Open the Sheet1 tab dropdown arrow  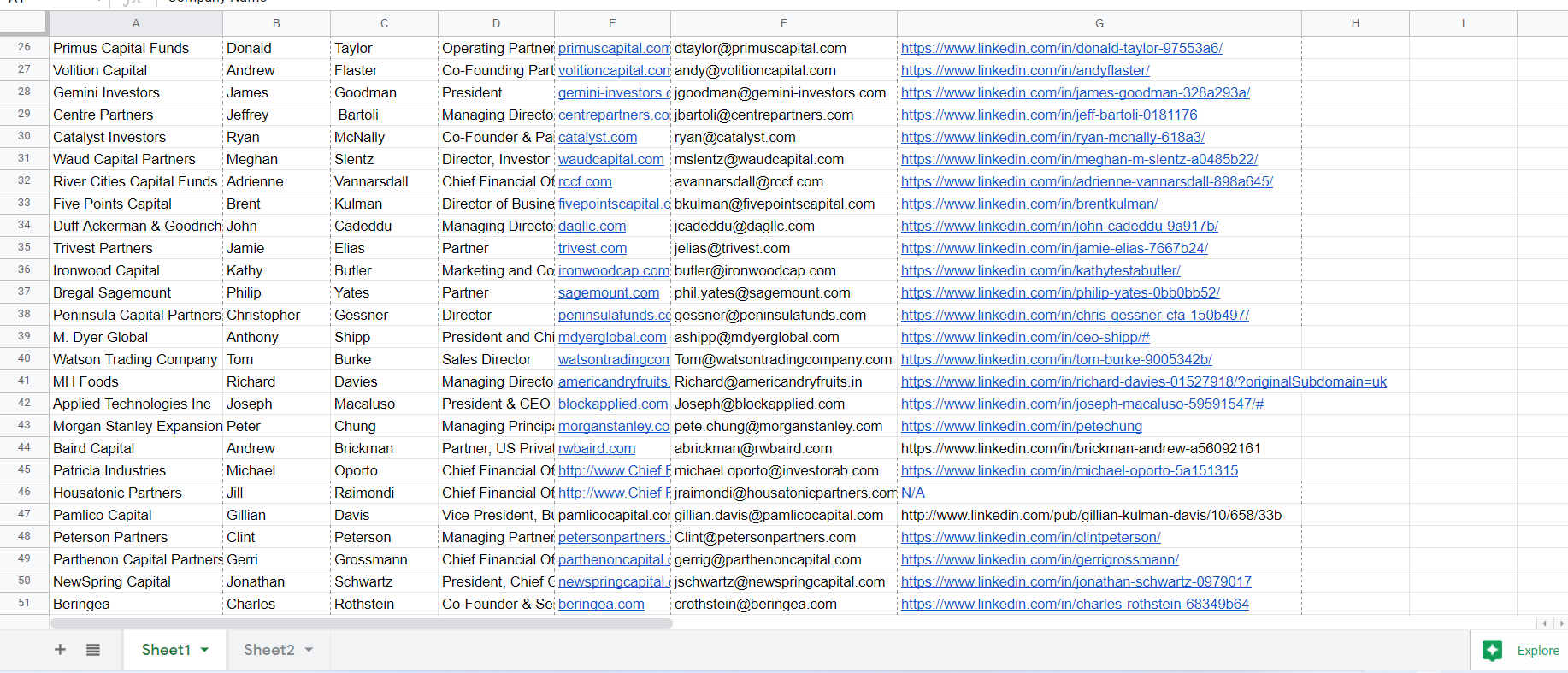point(205,650)
